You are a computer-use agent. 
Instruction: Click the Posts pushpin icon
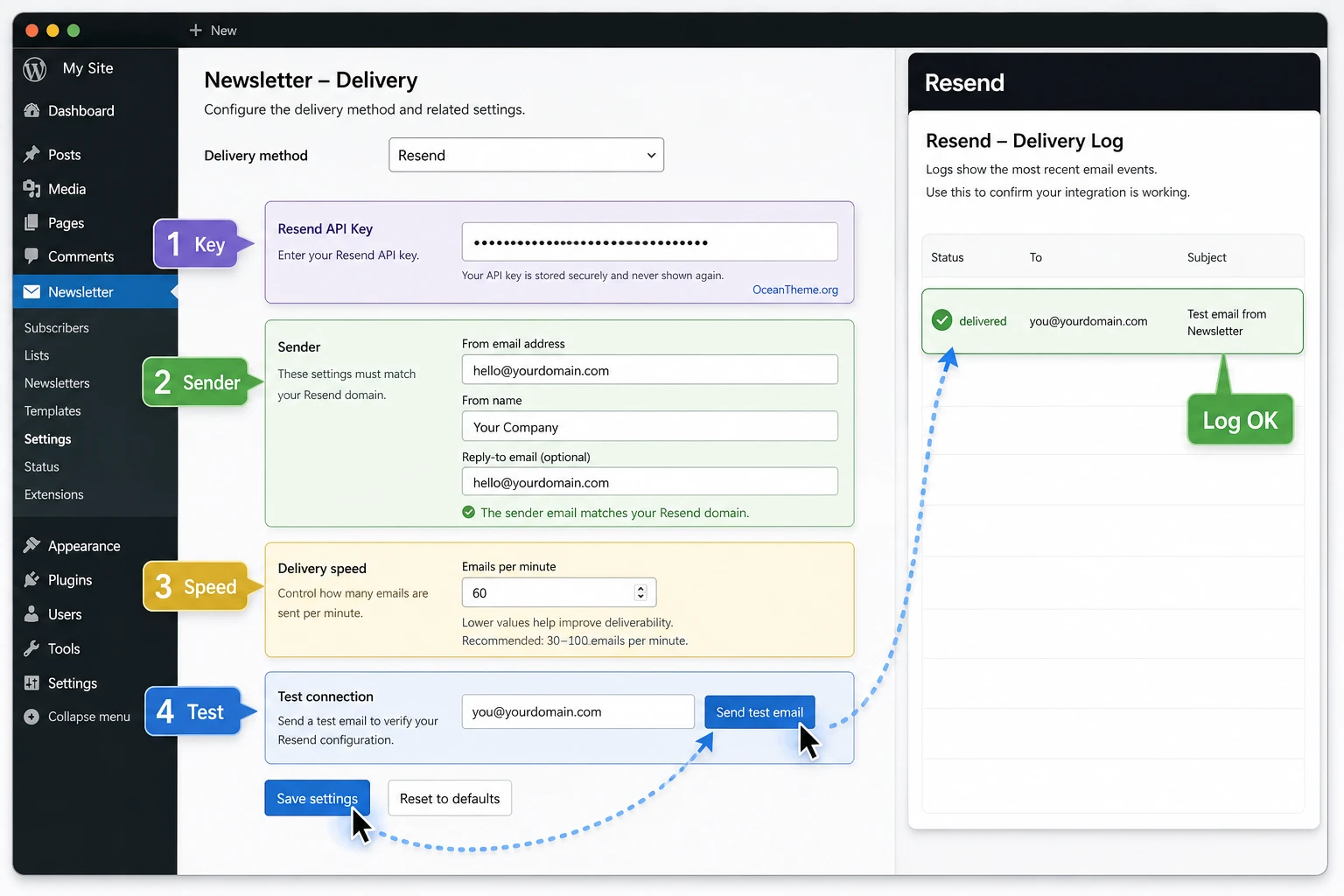click(31, 154)
